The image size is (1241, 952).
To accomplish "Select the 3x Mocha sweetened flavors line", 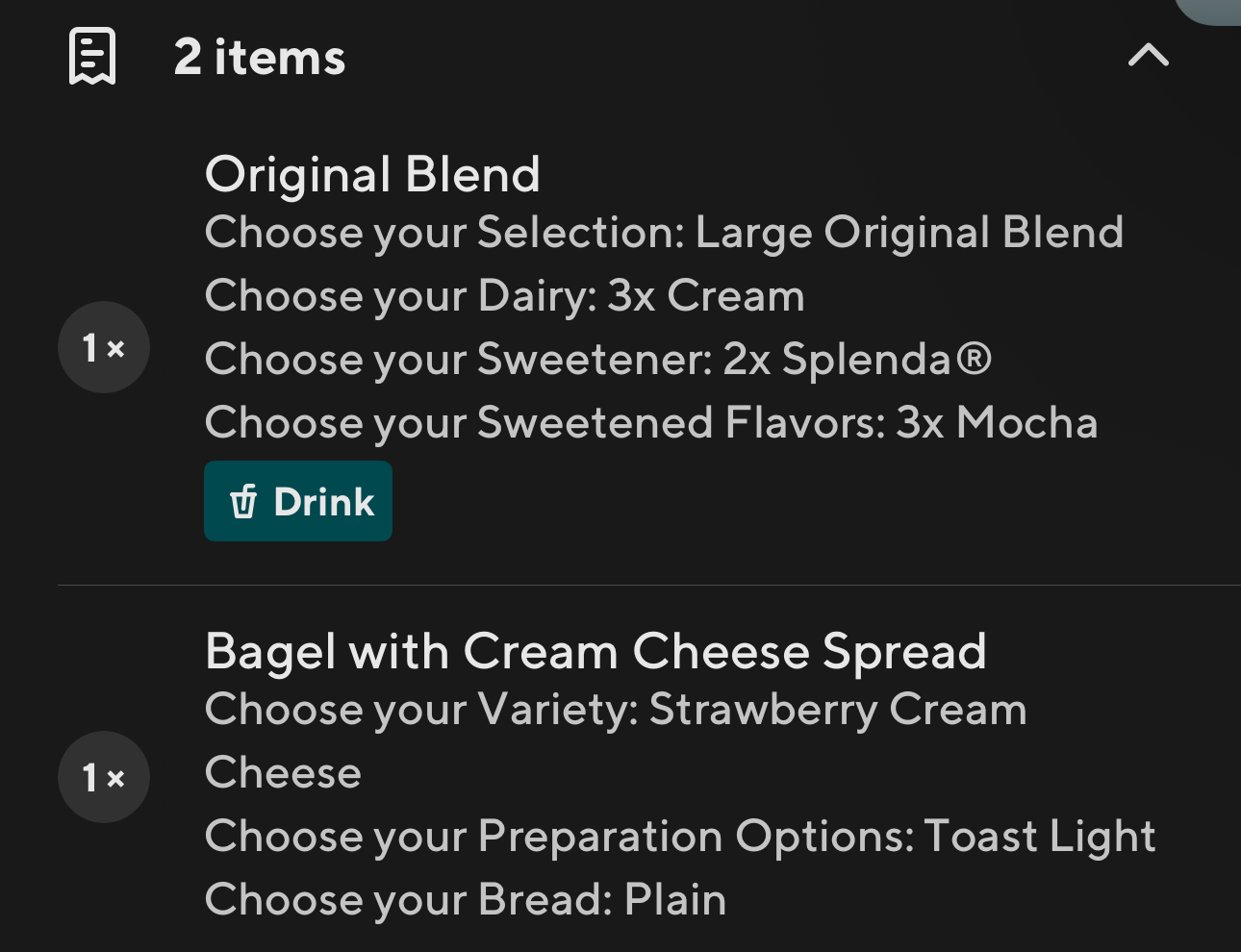I will 651,423.
